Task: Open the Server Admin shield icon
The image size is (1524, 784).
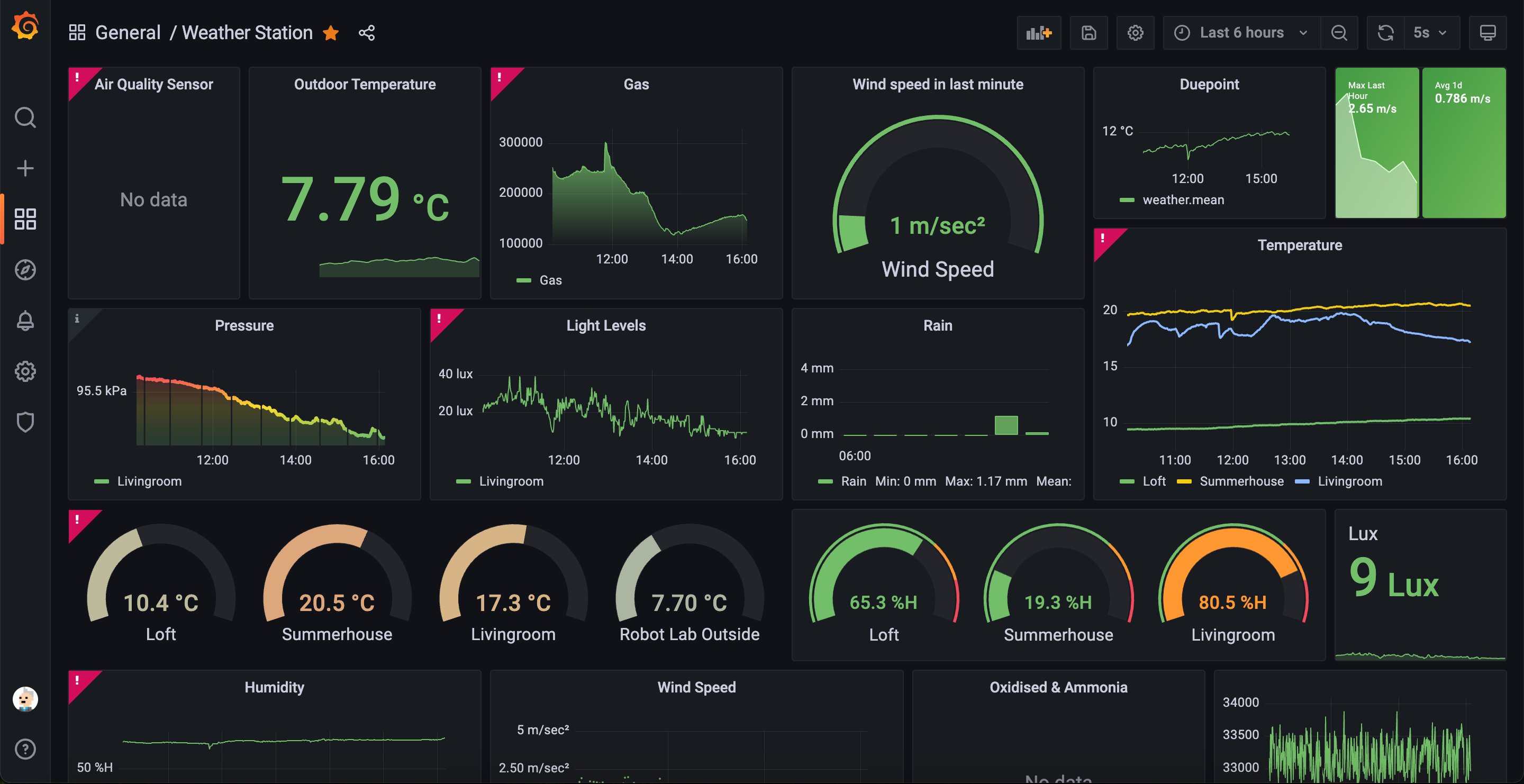Action: 25,422
